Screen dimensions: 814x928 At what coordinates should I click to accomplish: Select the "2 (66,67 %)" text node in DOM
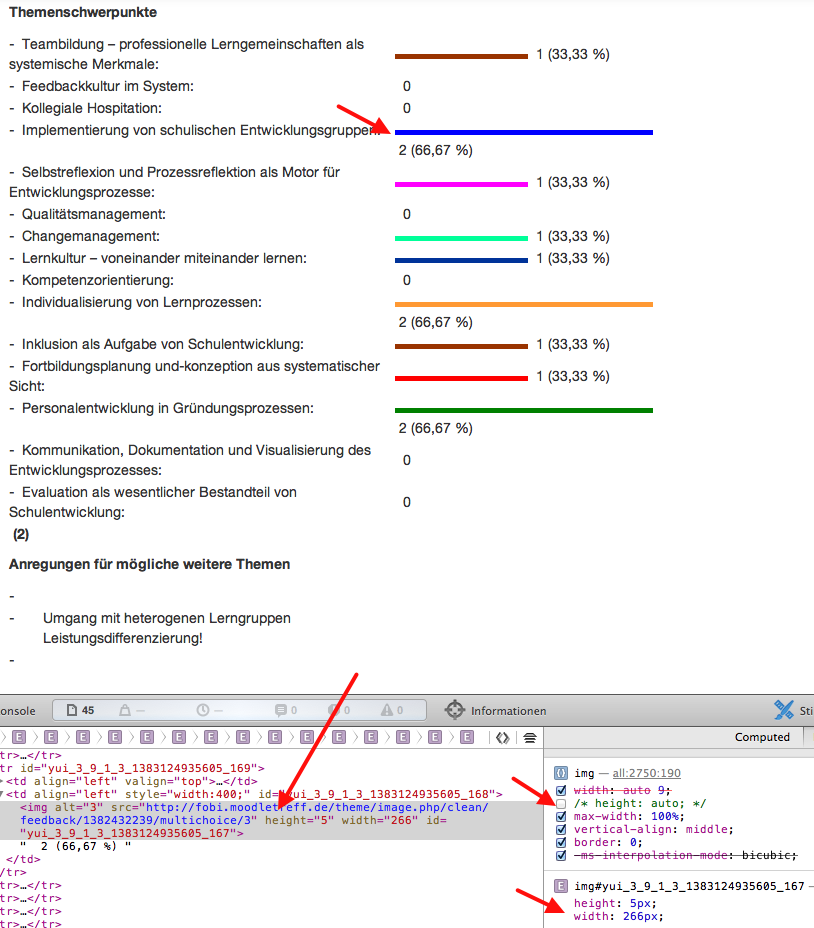[76, 846]
